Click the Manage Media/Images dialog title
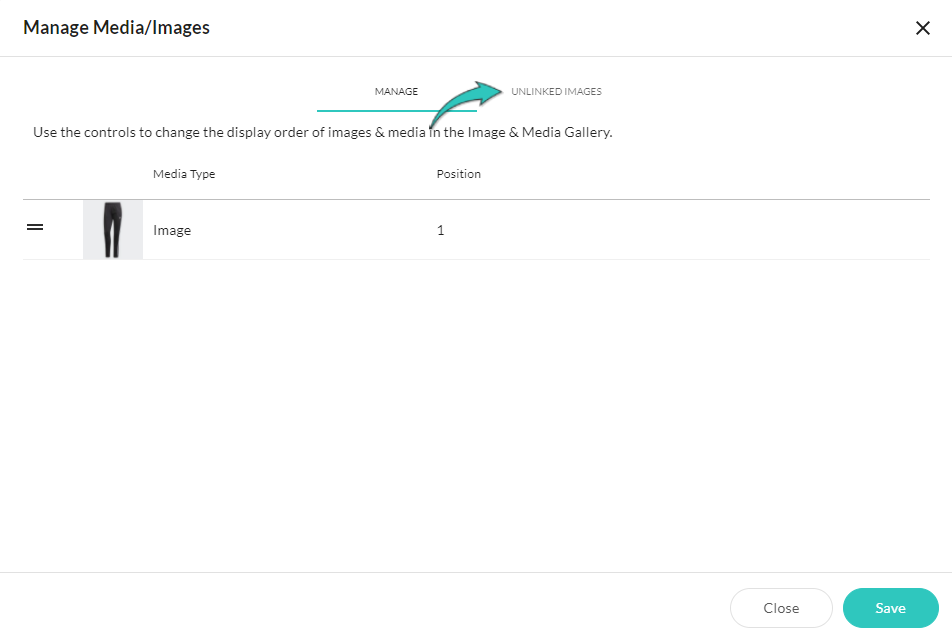Image resolution: width=952 pixels, height=640 pixels. pyautogui.click(x=117, y=27)
